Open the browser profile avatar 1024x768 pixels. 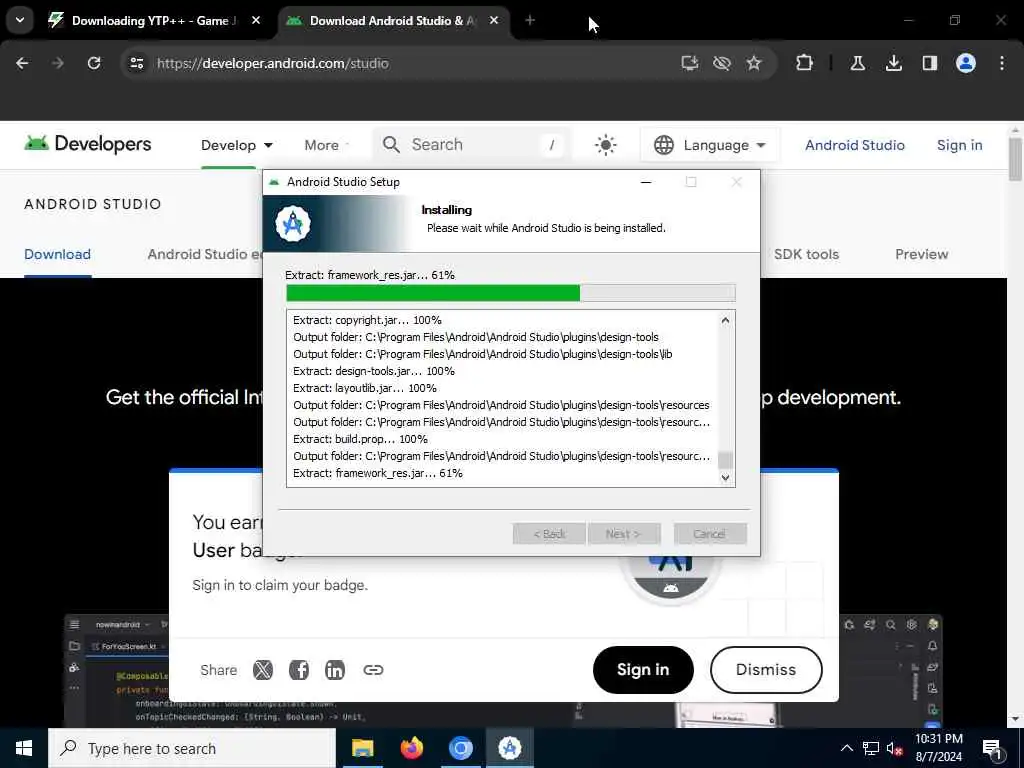point(966,63)
